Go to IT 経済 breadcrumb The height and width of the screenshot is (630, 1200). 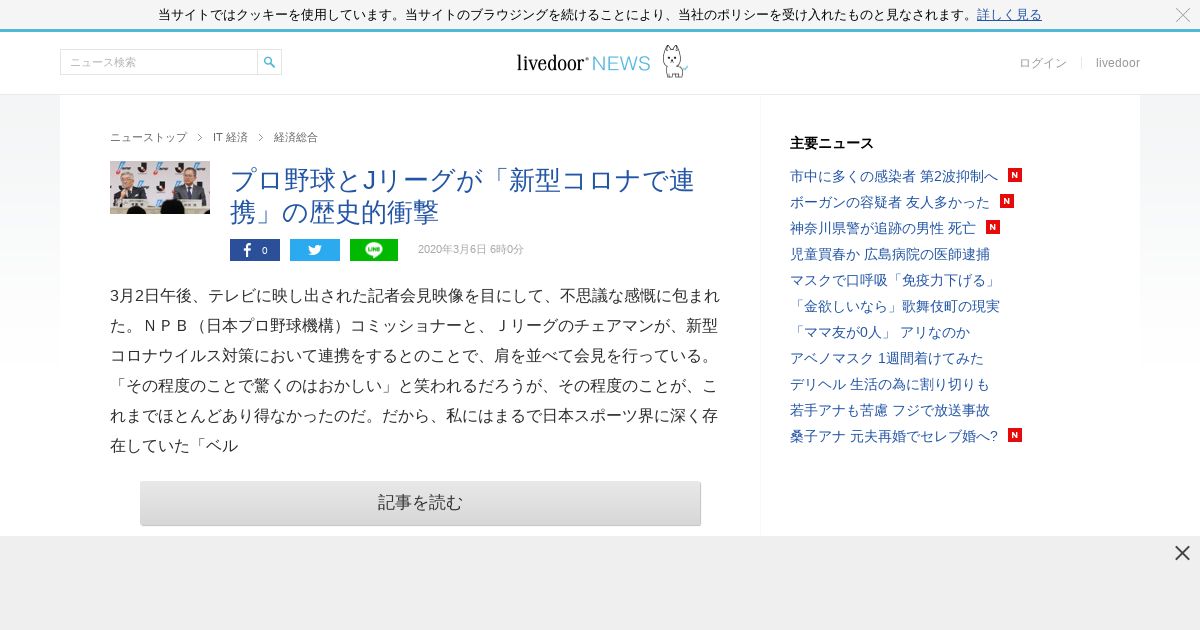tap(230, 137)
